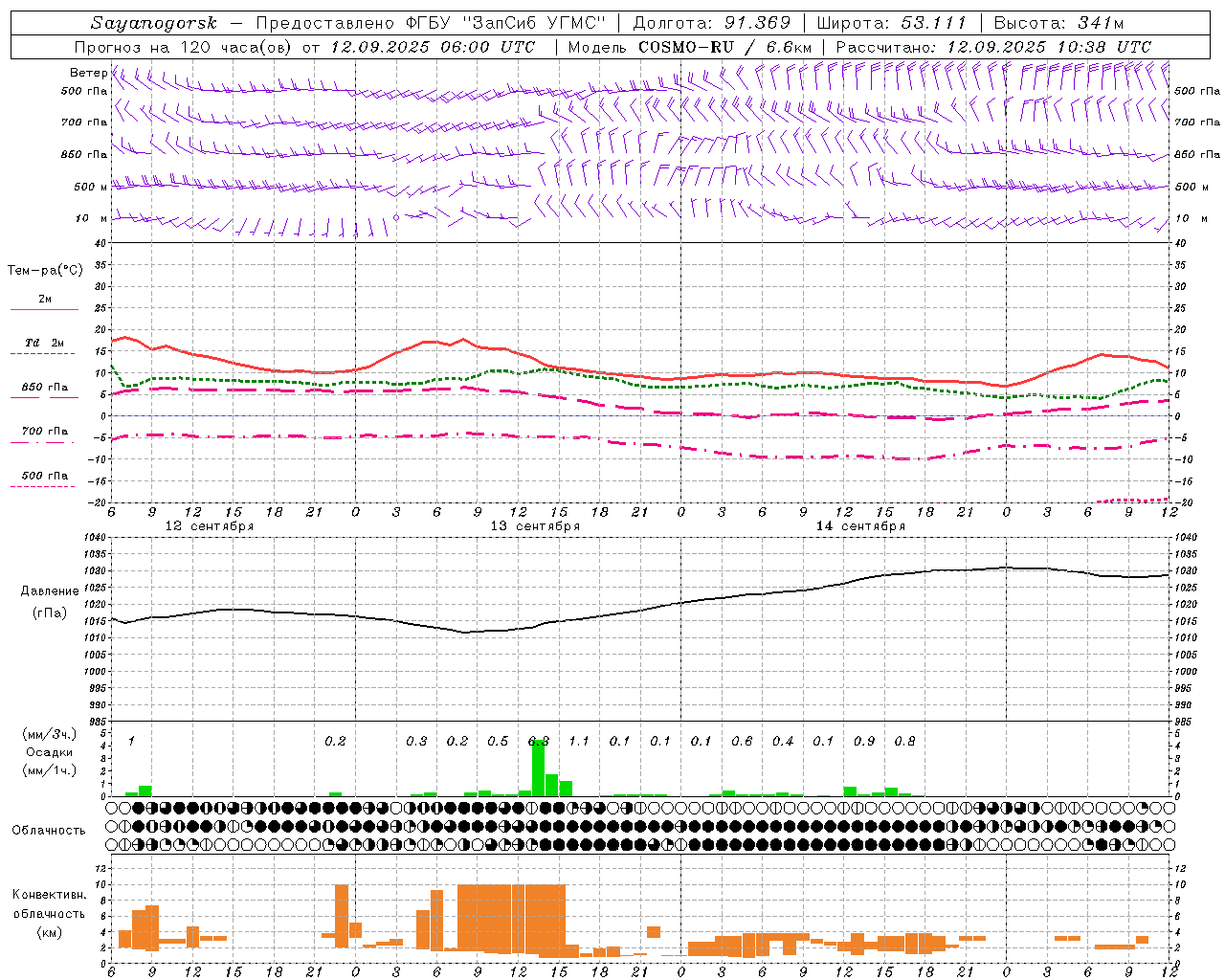The image size is (1225, 980).
Task: Click the 'Долгота: 91.369' header field
Action: click(712, 23)
